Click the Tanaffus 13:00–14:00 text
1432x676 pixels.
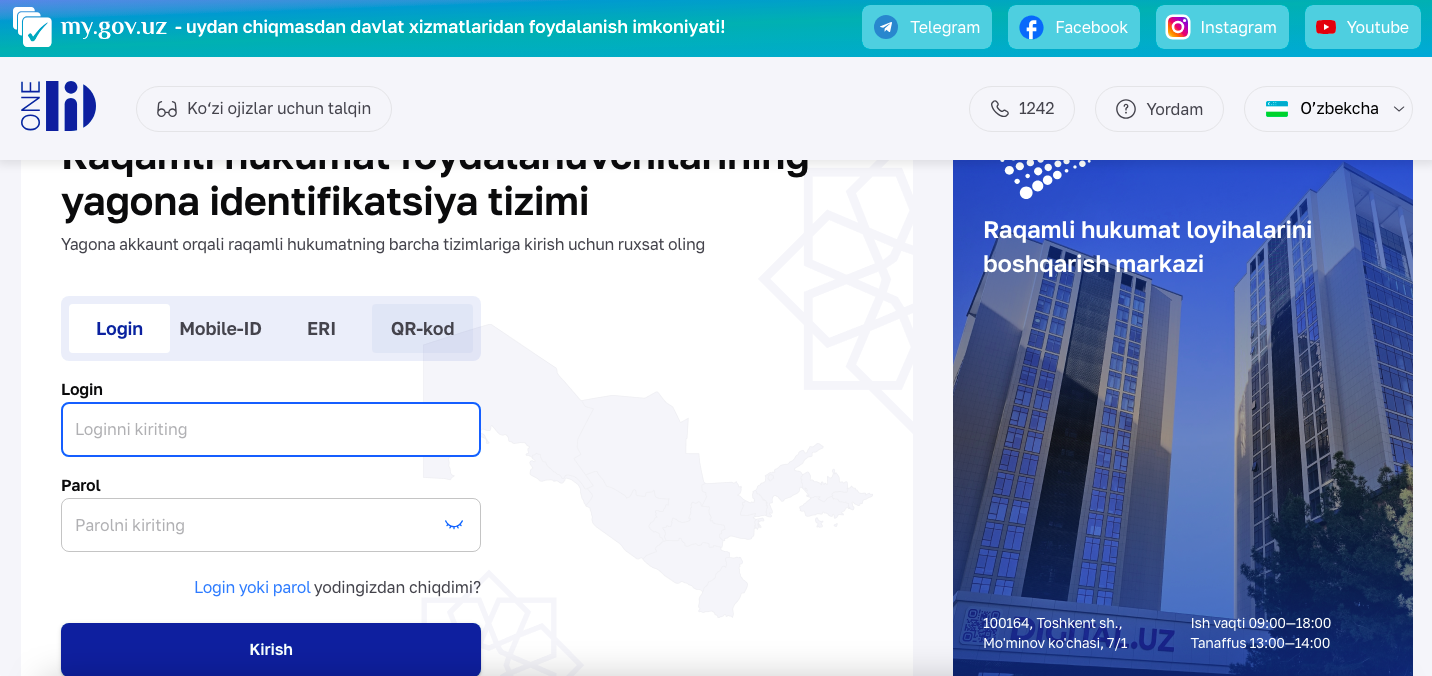click(x=1260, y=643)
